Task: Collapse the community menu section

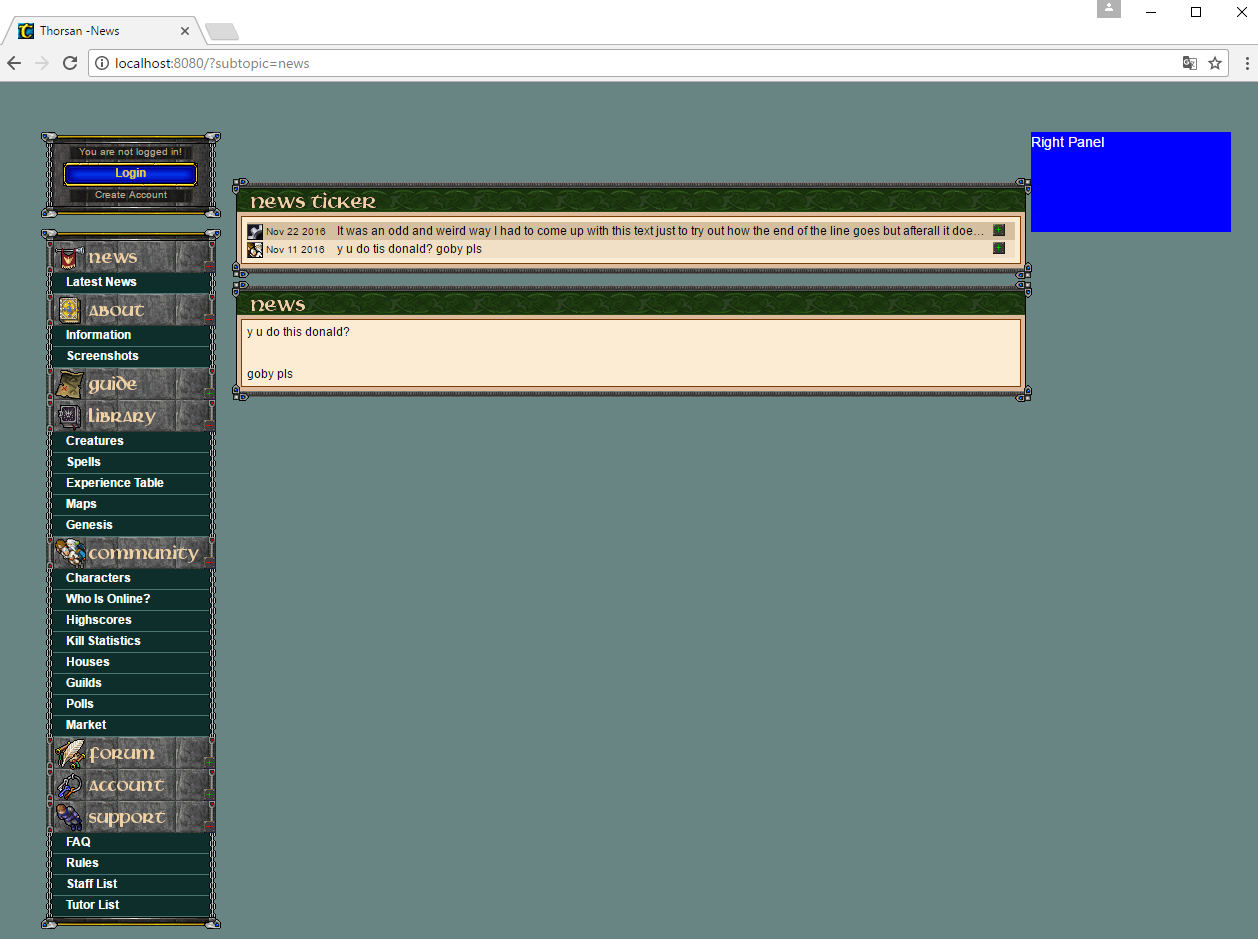Action: (209, 562)
